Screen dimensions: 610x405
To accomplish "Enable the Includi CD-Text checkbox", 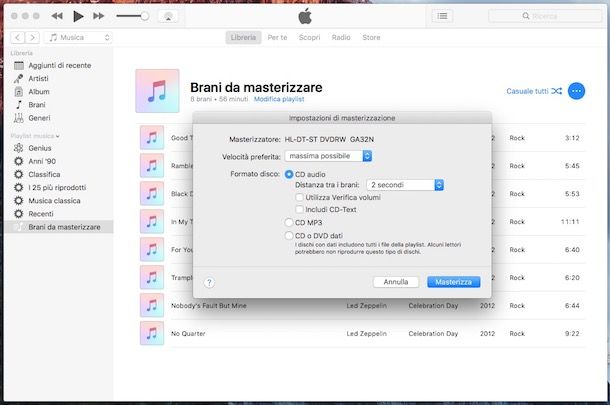I will pos(300,209).
